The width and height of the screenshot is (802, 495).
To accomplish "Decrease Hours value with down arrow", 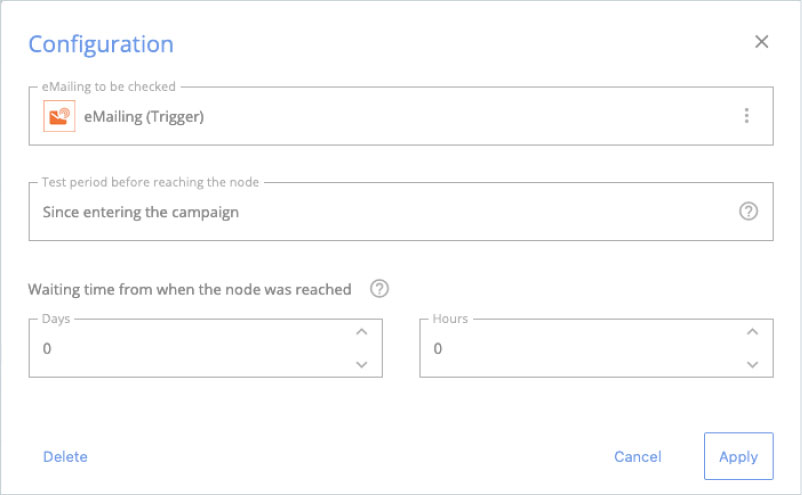I will (x=753, y=364).
